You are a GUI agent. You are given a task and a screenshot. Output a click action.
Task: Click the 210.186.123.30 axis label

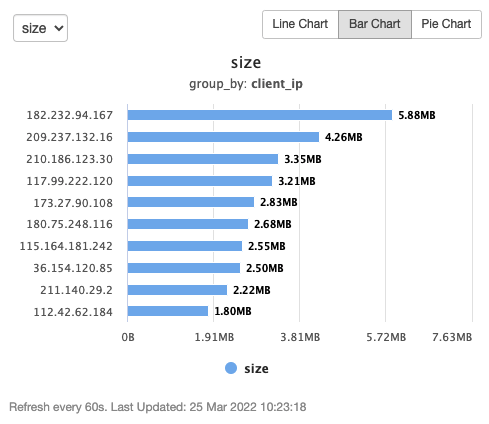click(x=70, y=159)
